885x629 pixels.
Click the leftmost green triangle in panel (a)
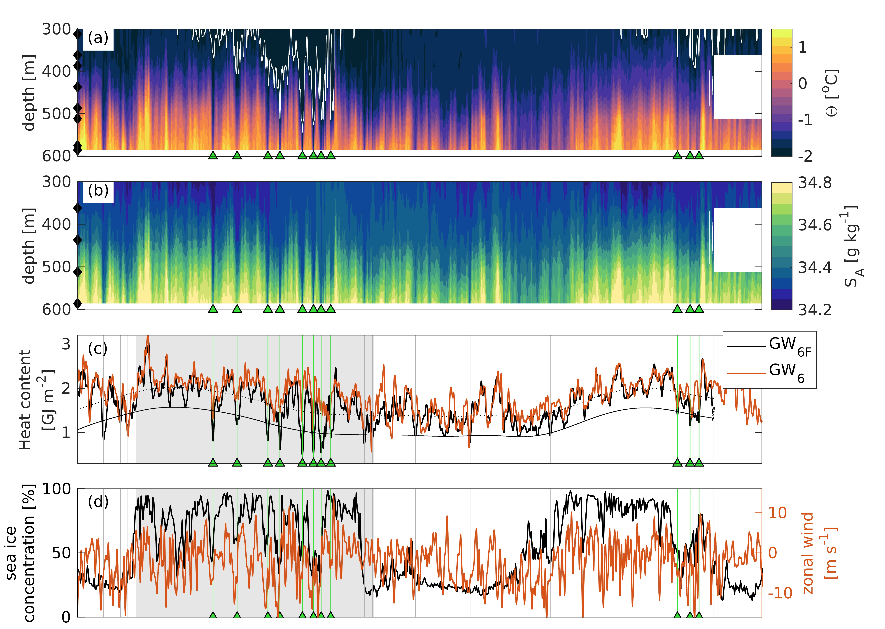[x=213, y=155]
